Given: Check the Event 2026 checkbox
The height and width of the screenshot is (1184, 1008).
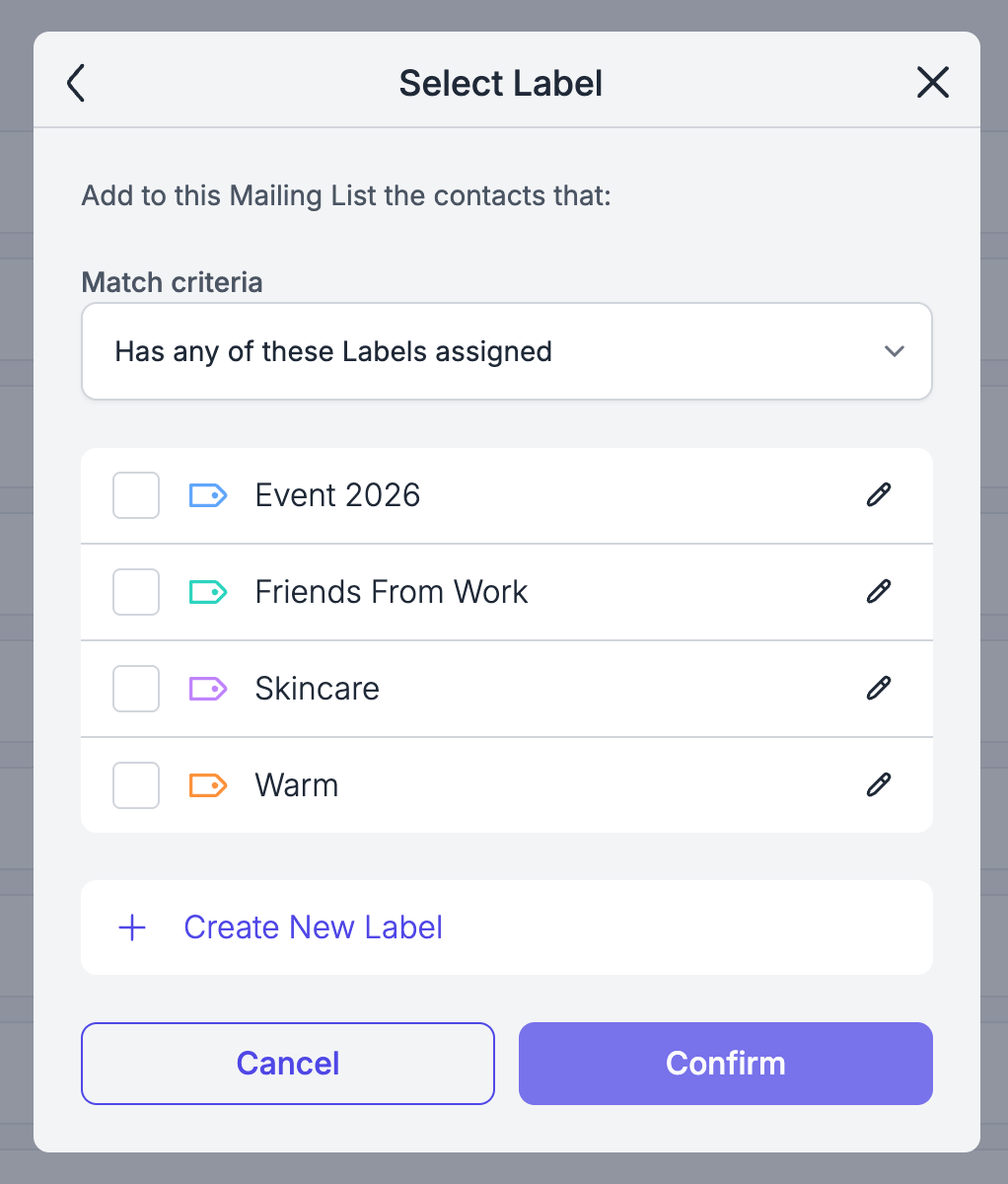Looking at the screenshot, I should tap(136, 495).
